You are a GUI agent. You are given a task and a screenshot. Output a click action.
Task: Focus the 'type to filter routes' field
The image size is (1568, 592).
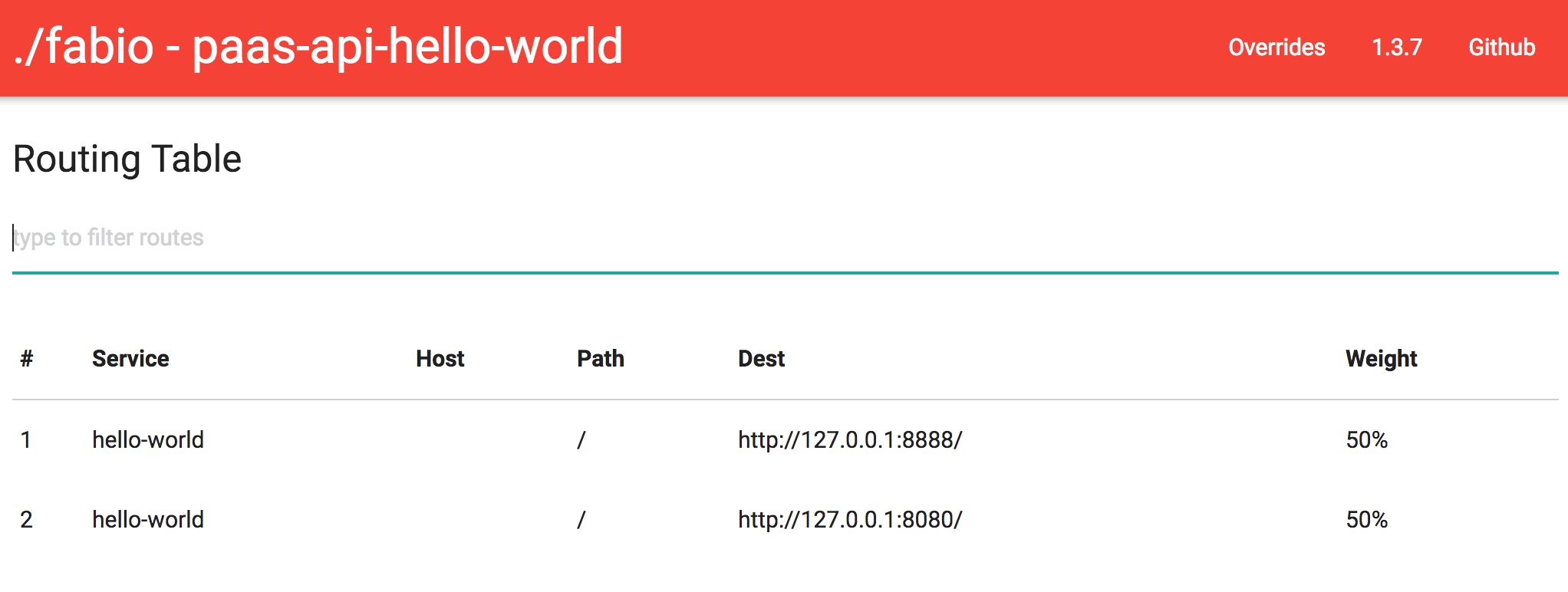[x=786, y=238]
